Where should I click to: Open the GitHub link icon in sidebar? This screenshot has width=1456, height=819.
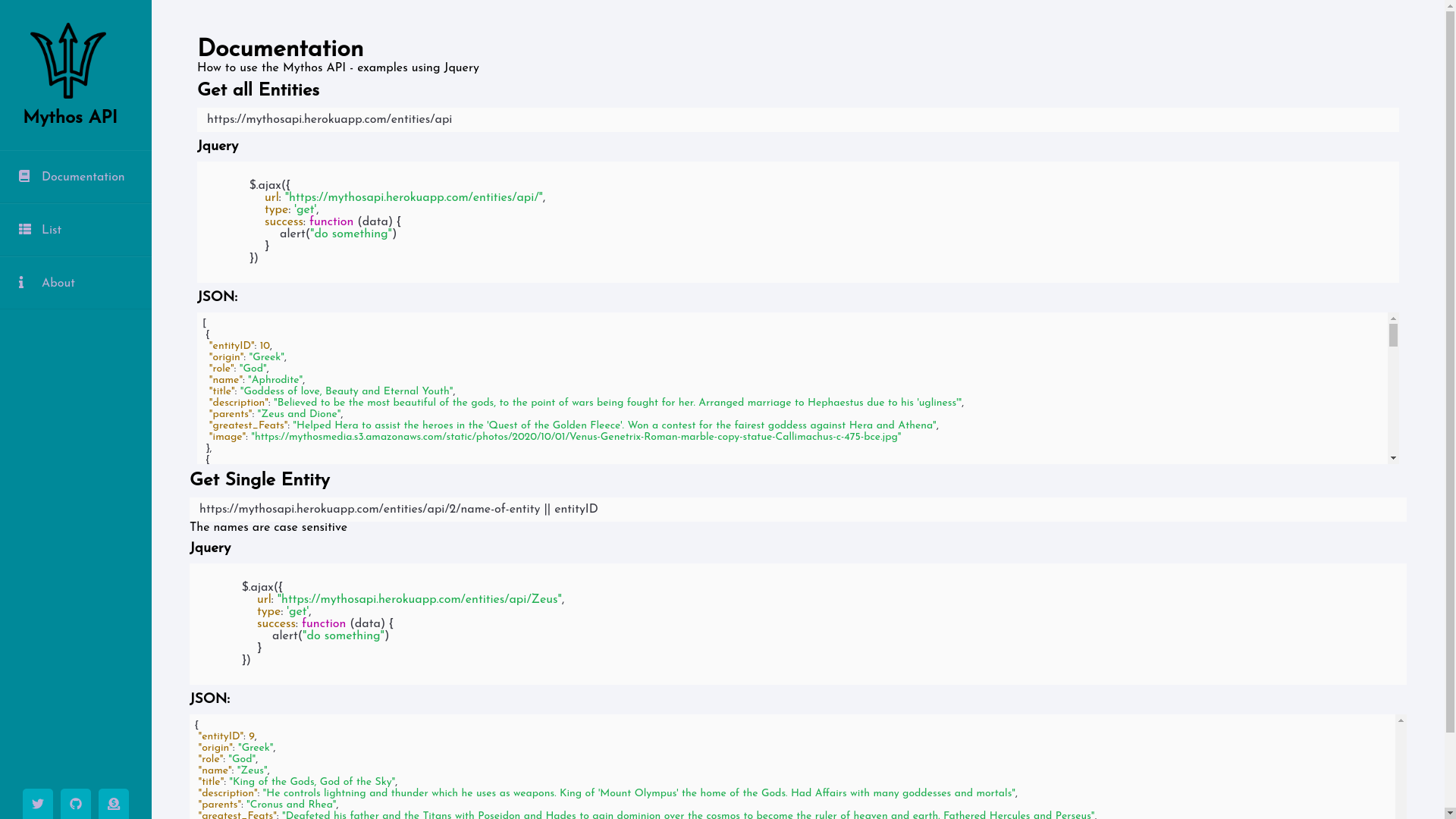pyautogui.click(x=76, y=804)
